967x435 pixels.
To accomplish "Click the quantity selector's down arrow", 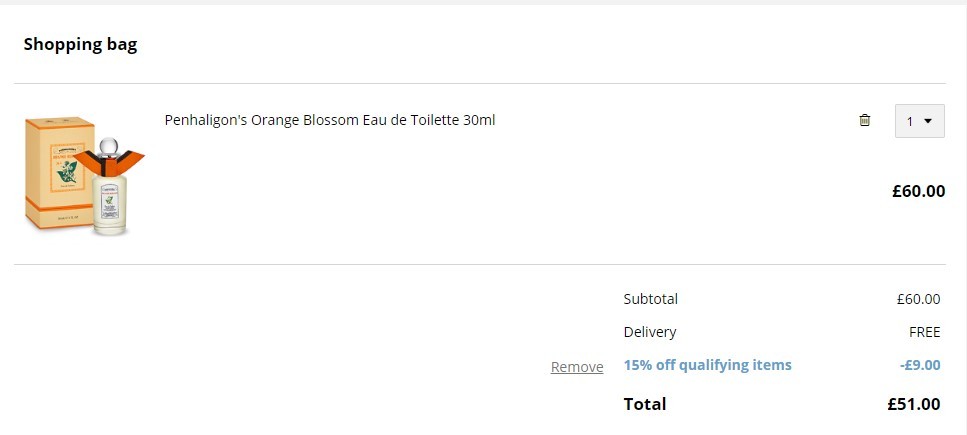I will (x=928, y=122).
